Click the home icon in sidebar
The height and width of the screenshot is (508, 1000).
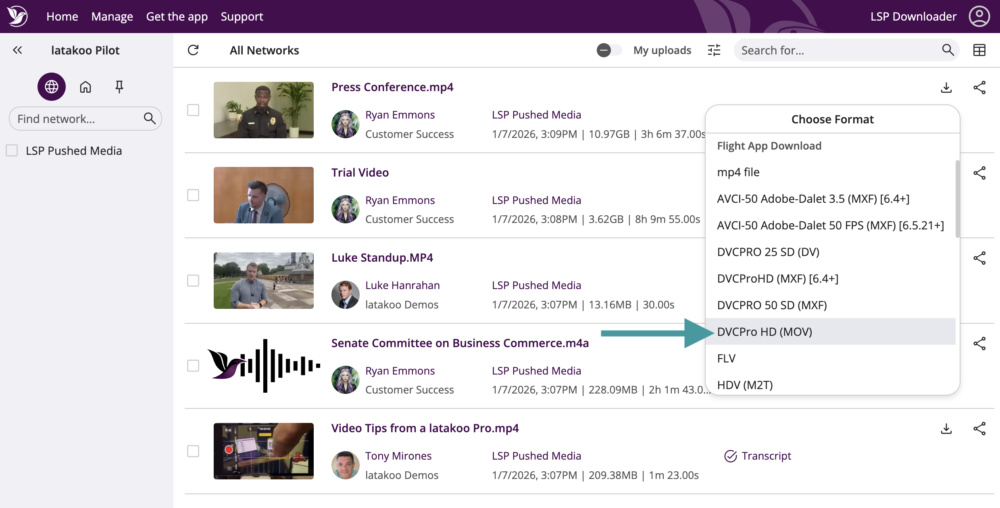(x=86, y=87)
